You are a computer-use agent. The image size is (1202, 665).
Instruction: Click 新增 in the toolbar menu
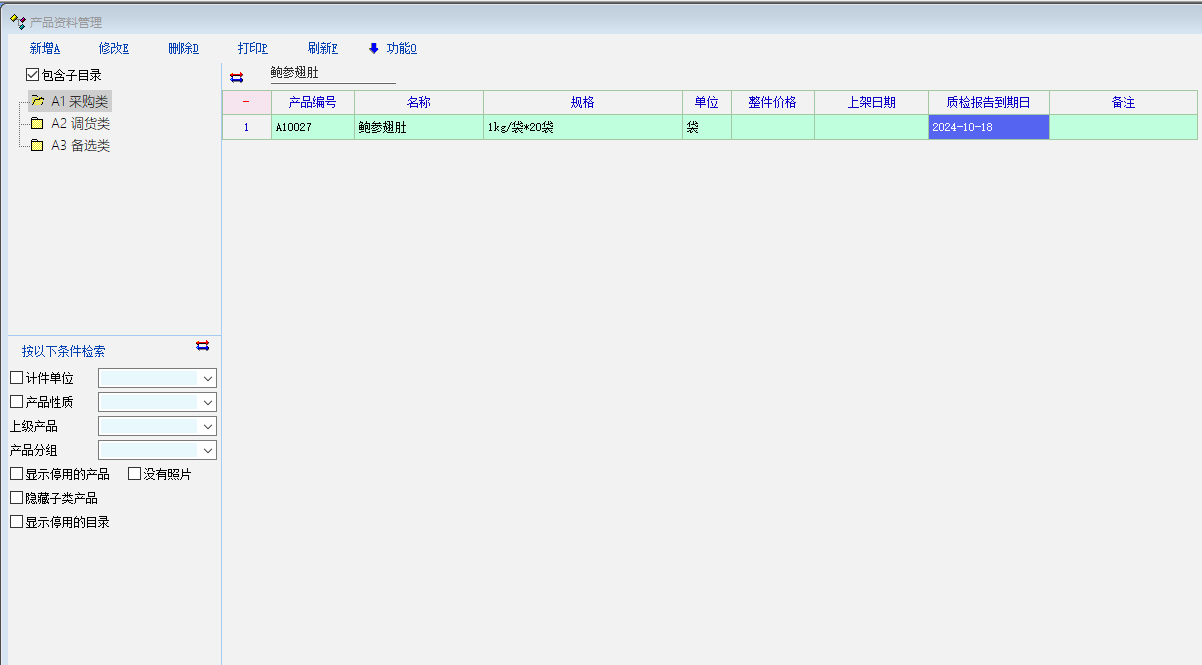pos(45,48)
